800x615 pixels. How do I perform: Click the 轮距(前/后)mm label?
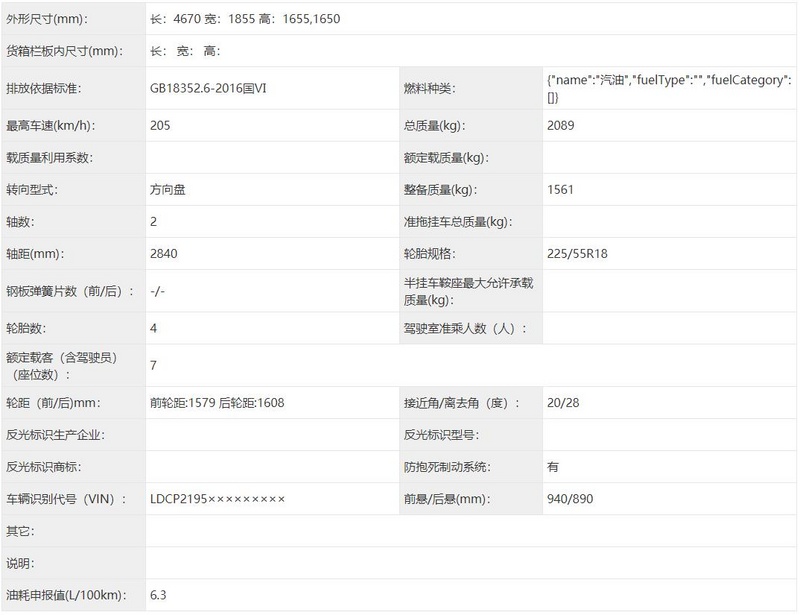click(x=53, y=403)
